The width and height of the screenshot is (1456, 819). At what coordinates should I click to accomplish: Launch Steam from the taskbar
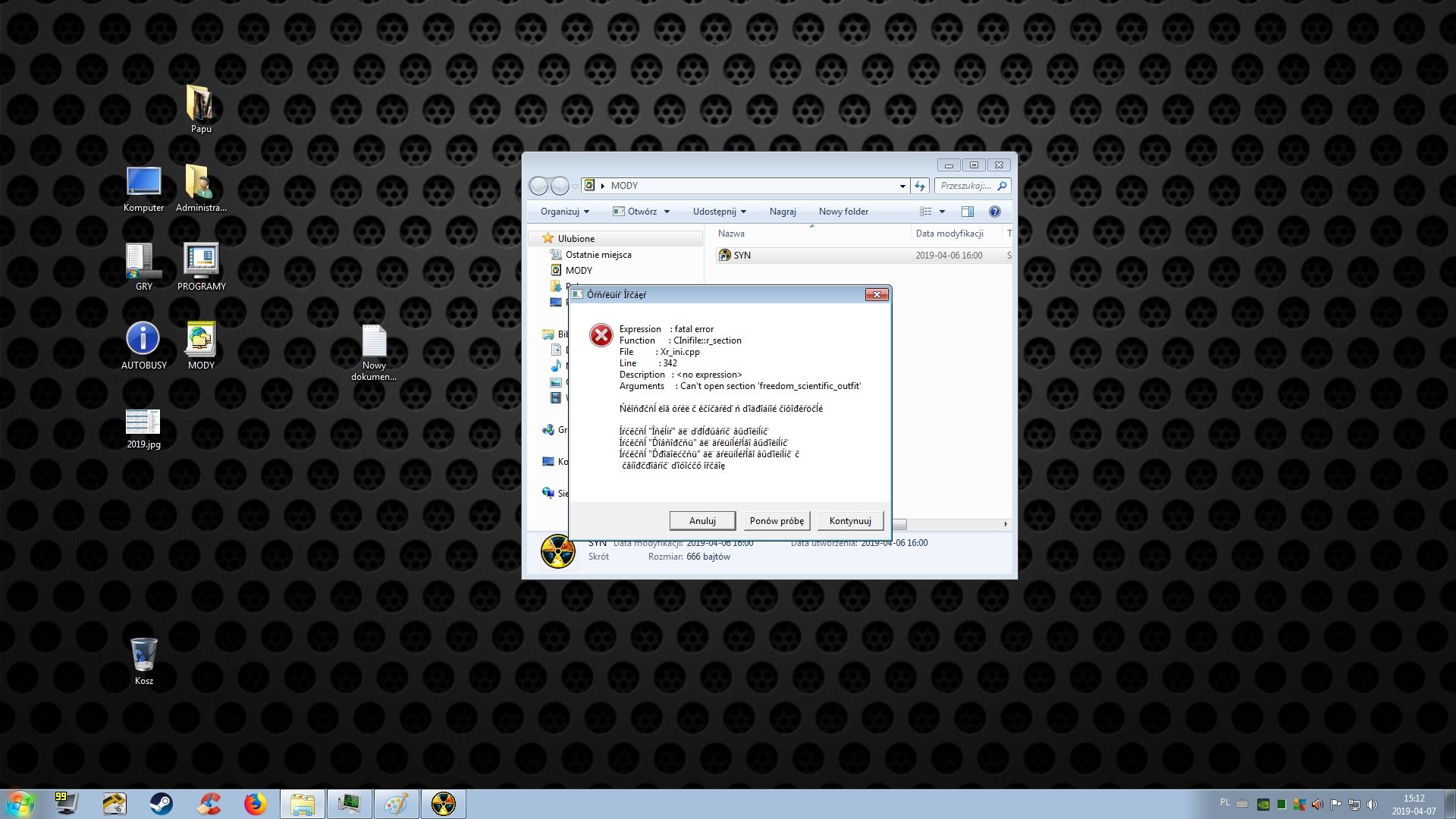pos(161,804)
